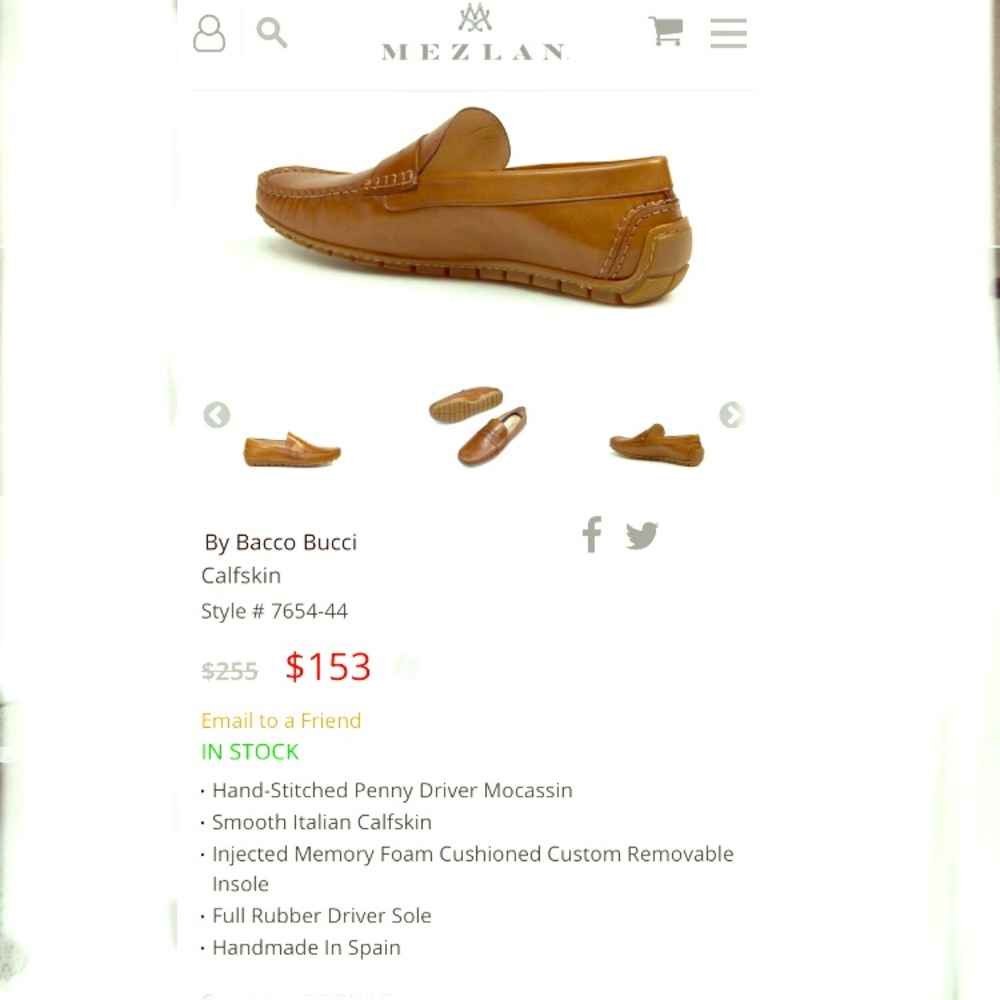Click the info icon next to the price
The image size is (1000, 1000).
tap(406, 668)
